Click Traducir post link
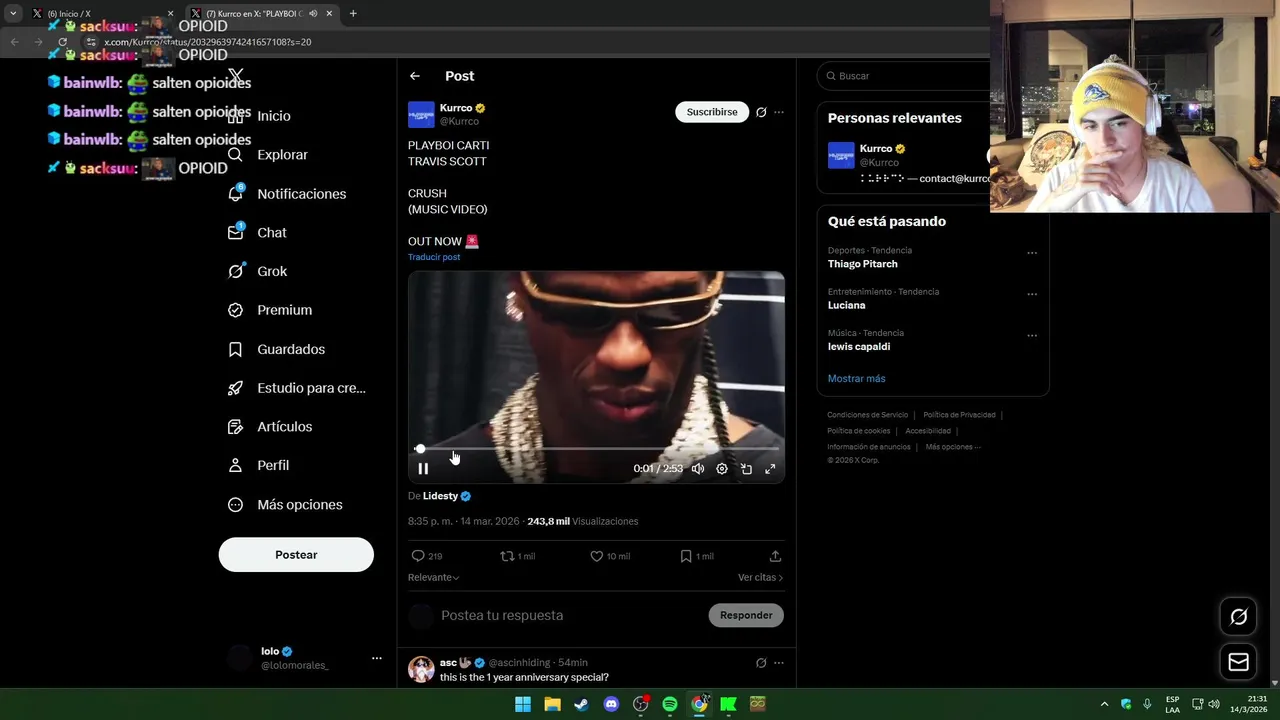Viewport: 1280px width, 720px height. 434,257
